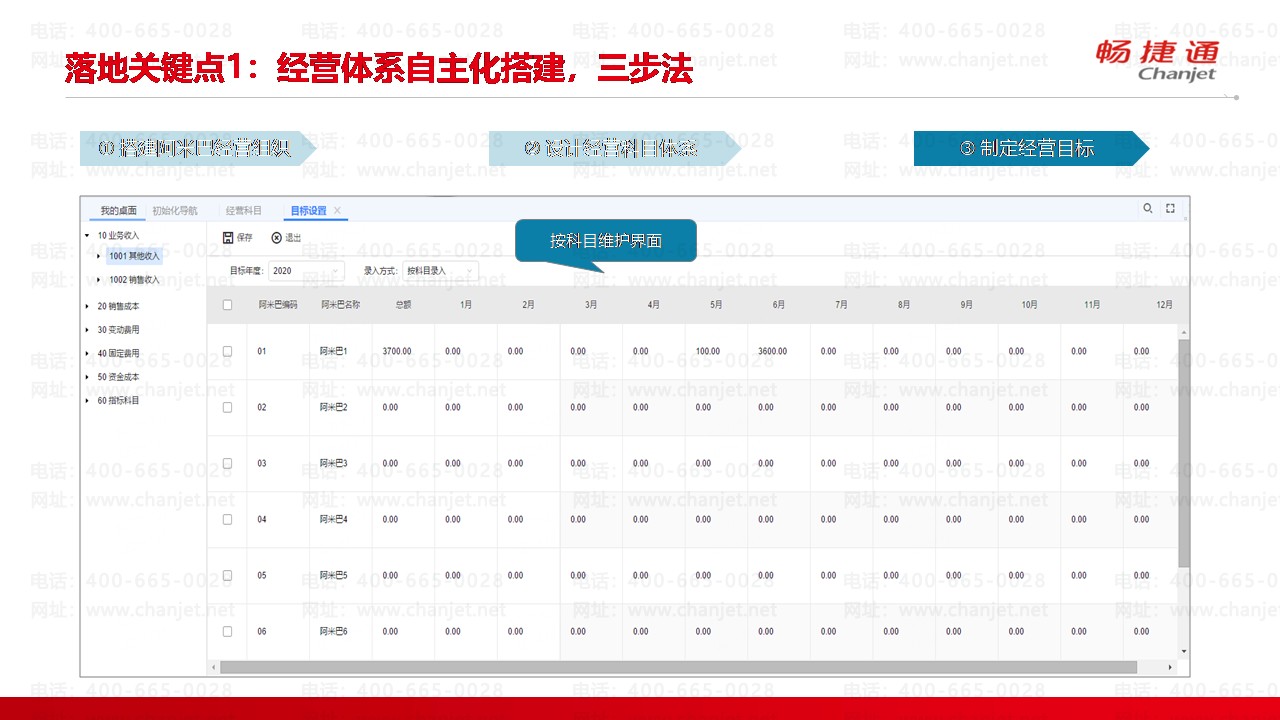Switch to the 我的桌面 tab

[x=119, y=211]
